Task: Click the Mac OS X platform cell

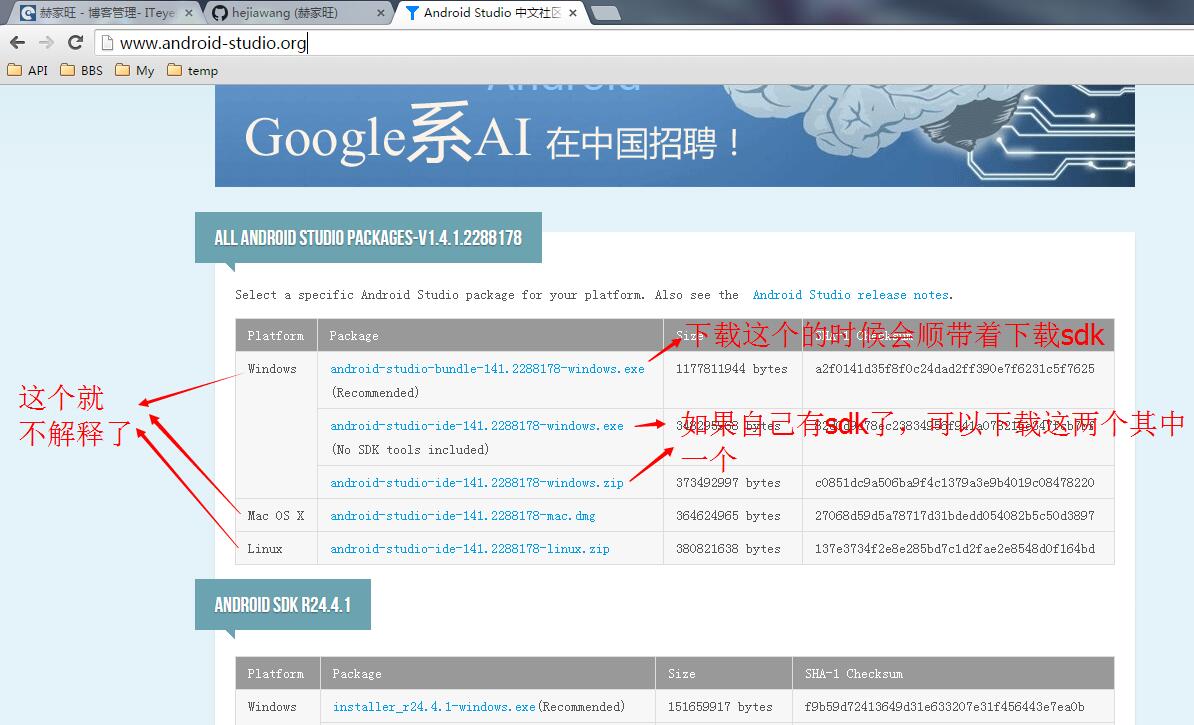Action: tap(276, 516)
